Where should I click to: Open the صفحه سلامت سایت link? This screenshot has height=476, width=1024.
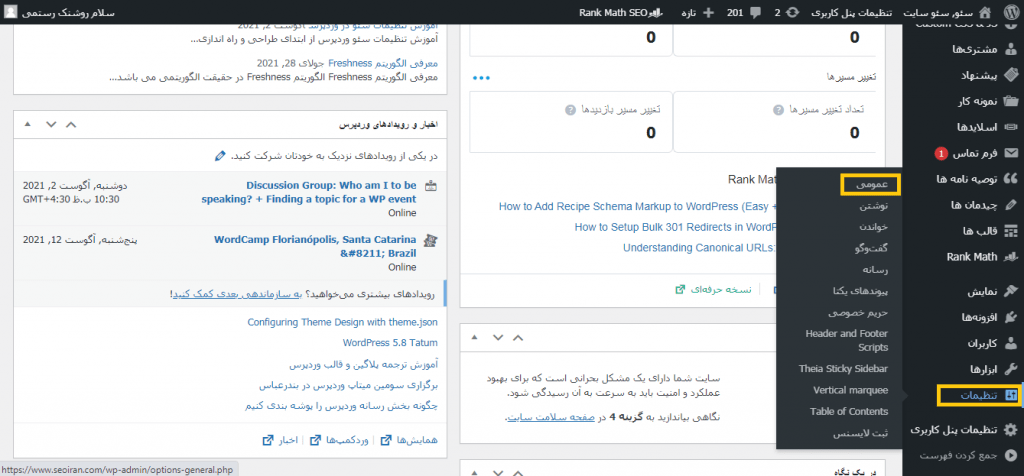[552, 417]
